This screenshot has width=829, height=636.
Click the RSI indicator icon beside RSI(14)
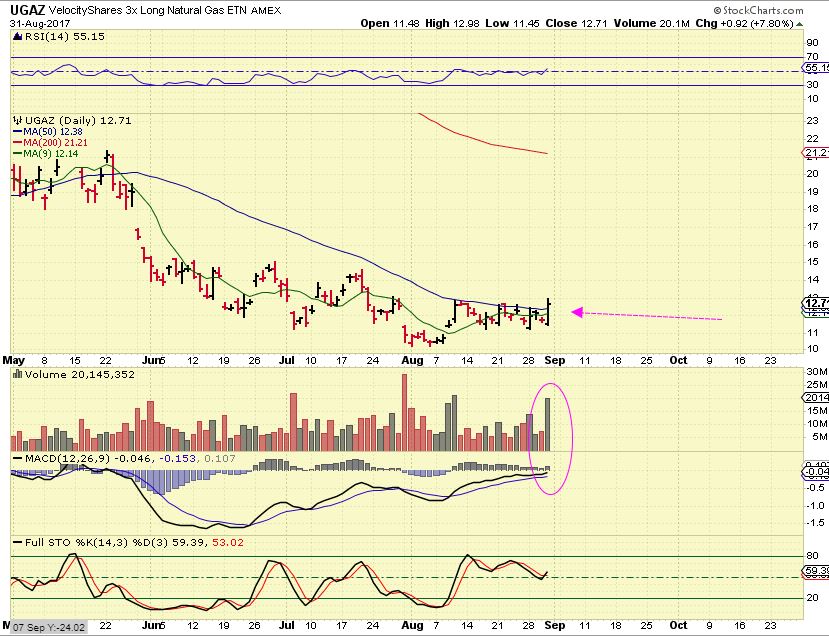point(17,36)
